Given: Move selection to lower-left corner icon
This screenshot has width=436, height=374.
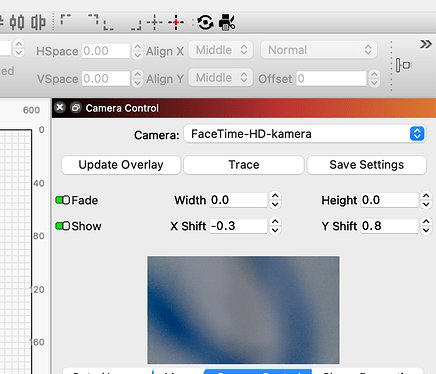Looking at the screenshot, I should tap(108, 25).
